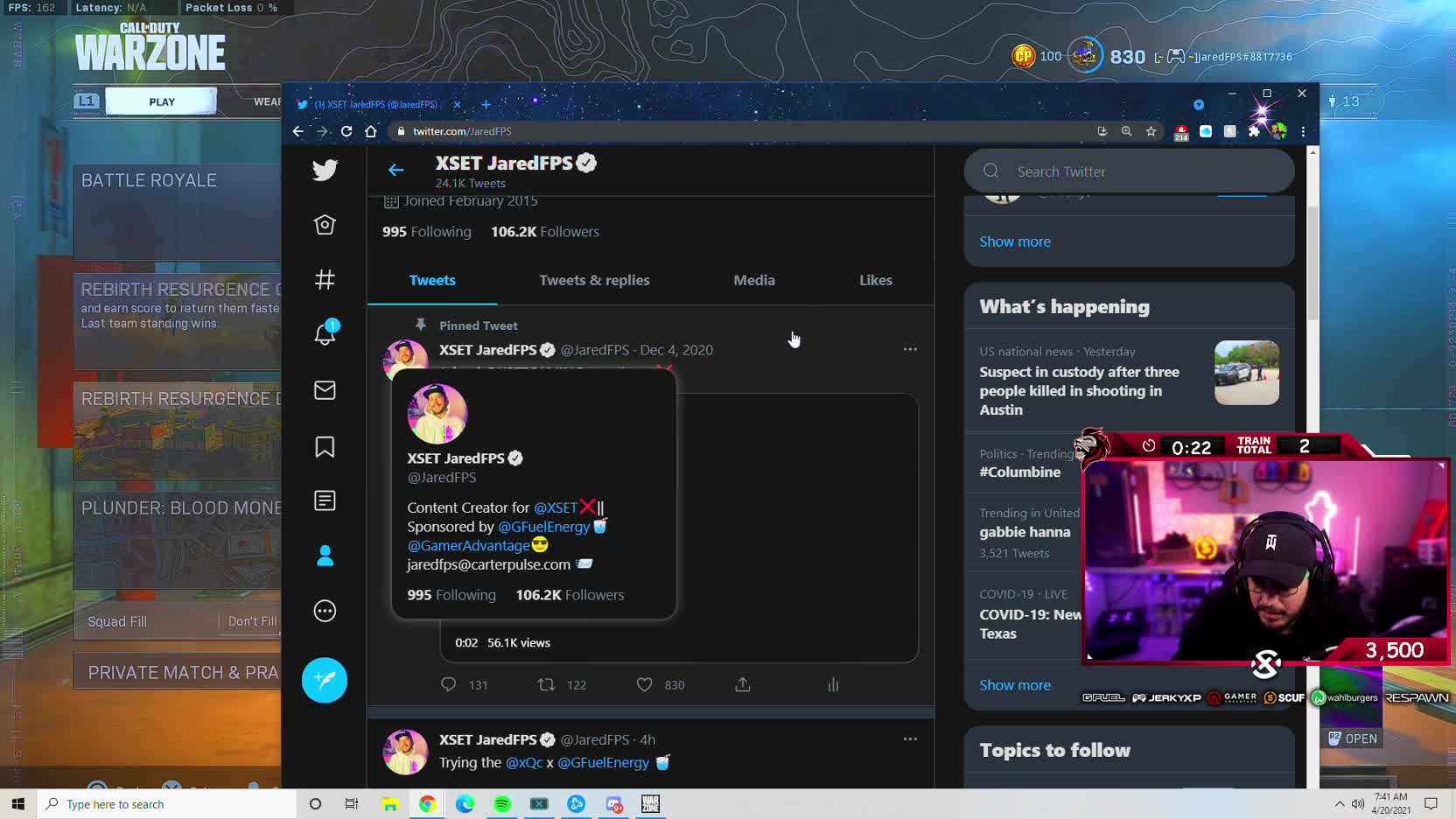Open the Home timeline icon in sidebar
1456x819 pixels.
click(325, 225)
